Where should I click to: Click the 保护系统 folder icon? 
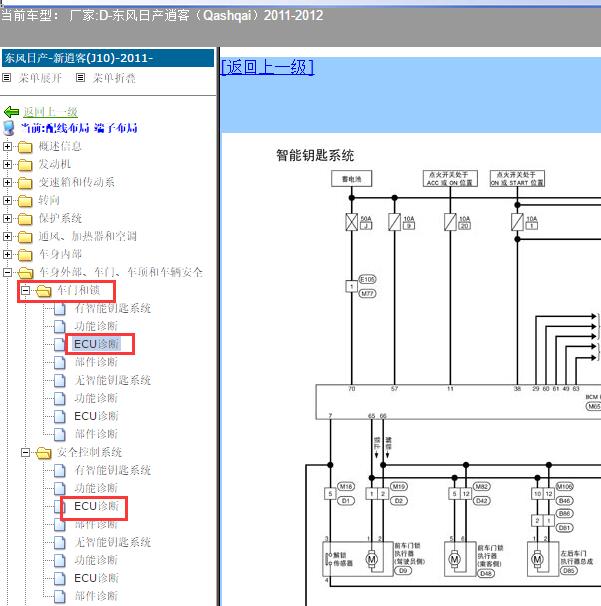25,219
